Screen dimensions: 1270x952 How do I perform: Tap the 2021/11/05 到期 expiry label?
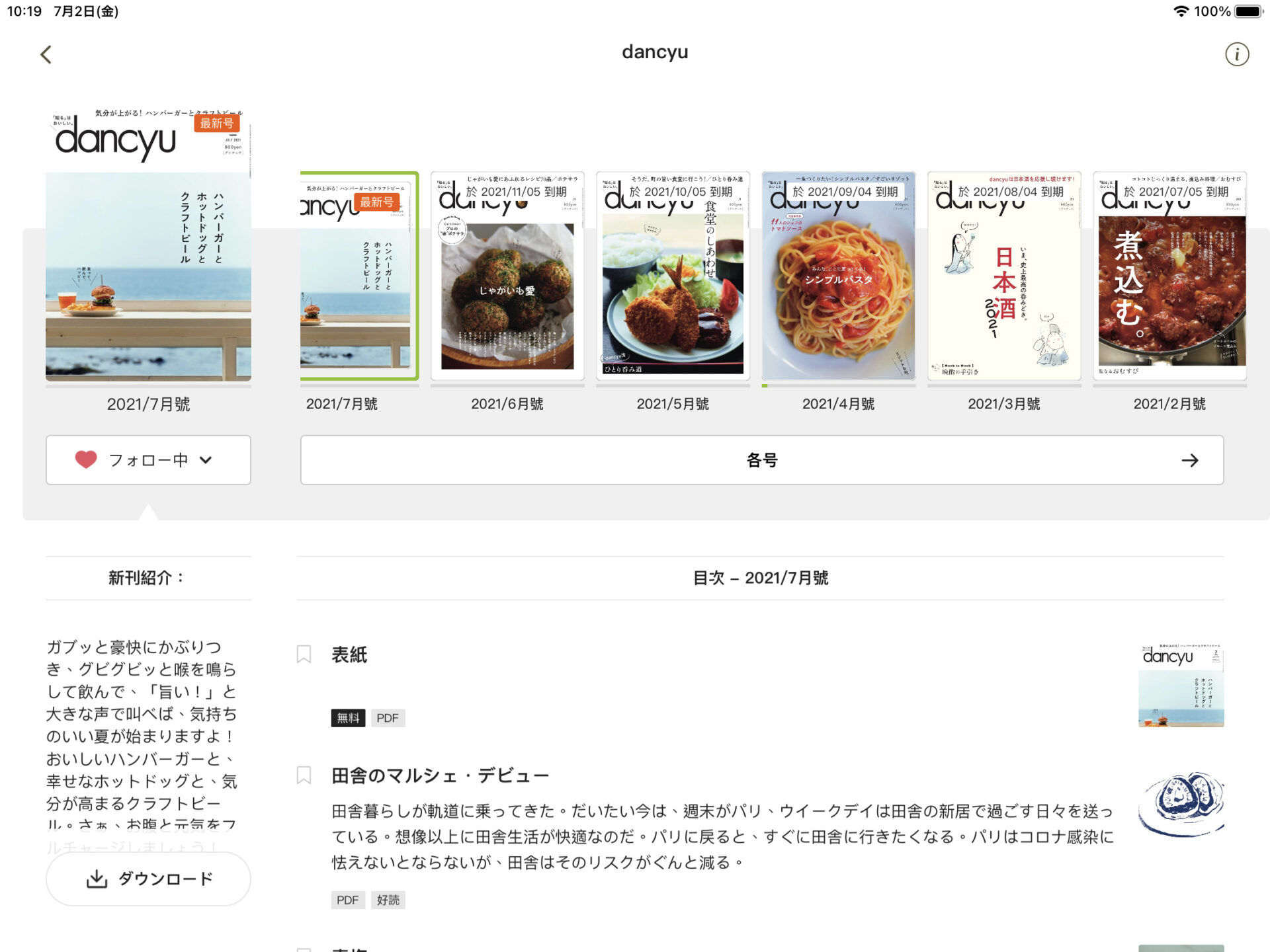pyautogui.click(x=516, y=192)
